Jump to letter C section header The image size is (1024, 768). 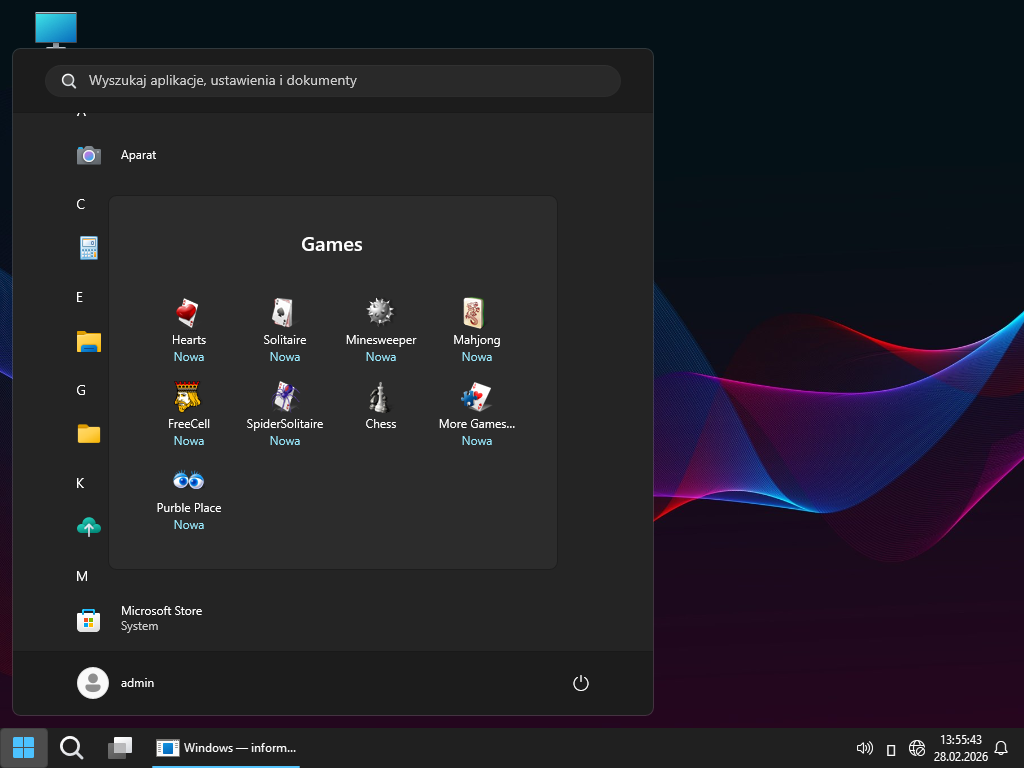[81, 204]
